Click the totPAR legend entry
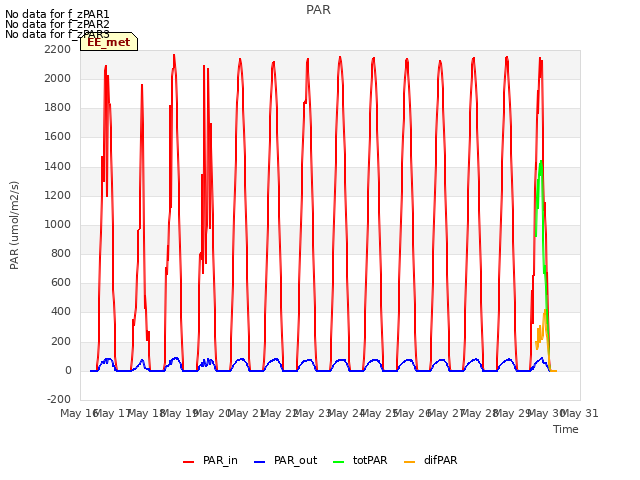The height and width of the screenshot is (480, 640). coord(360,461)
